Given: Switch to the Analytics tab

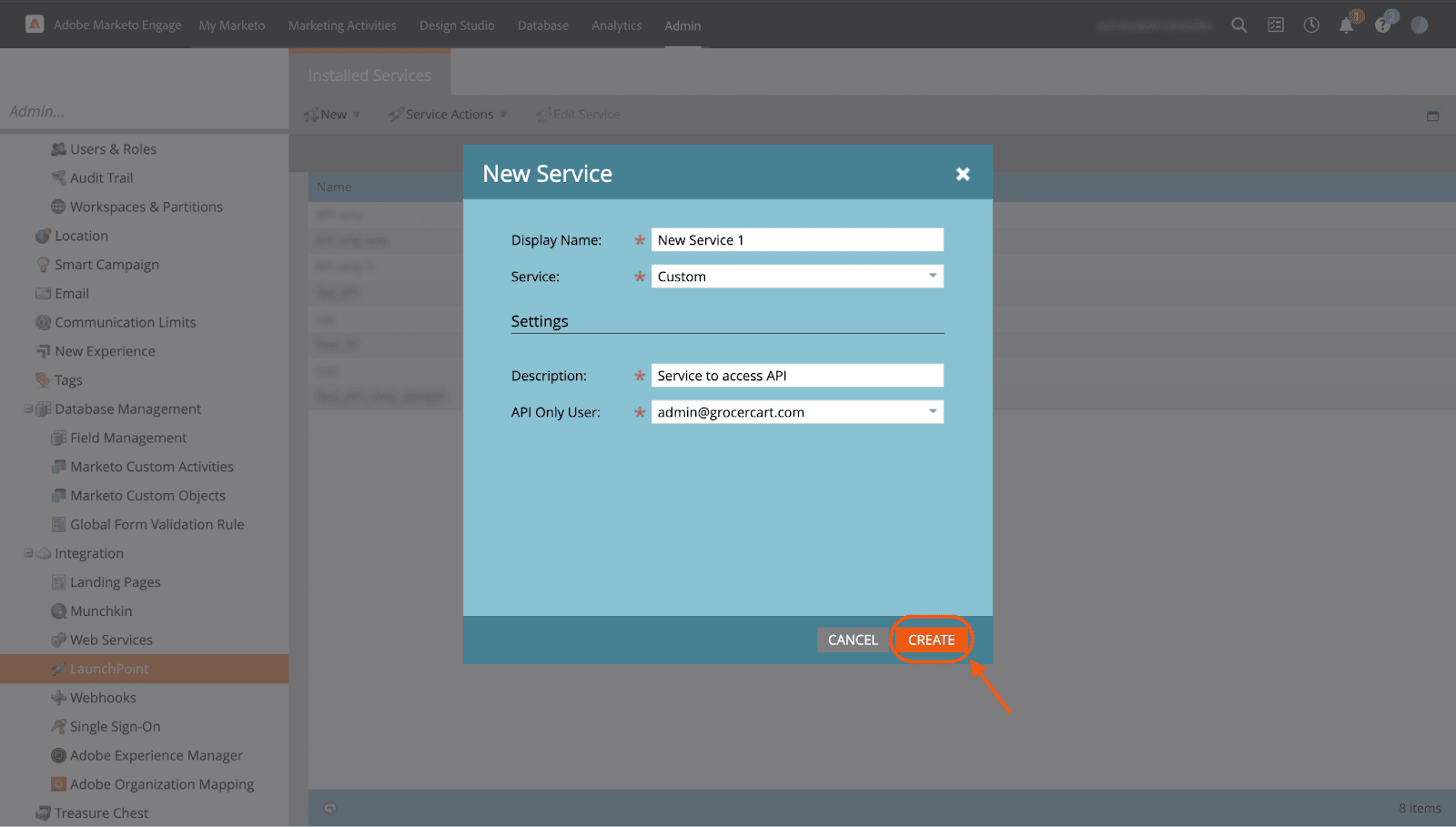Looking at the screenshot, I should (x=616, y=25).
